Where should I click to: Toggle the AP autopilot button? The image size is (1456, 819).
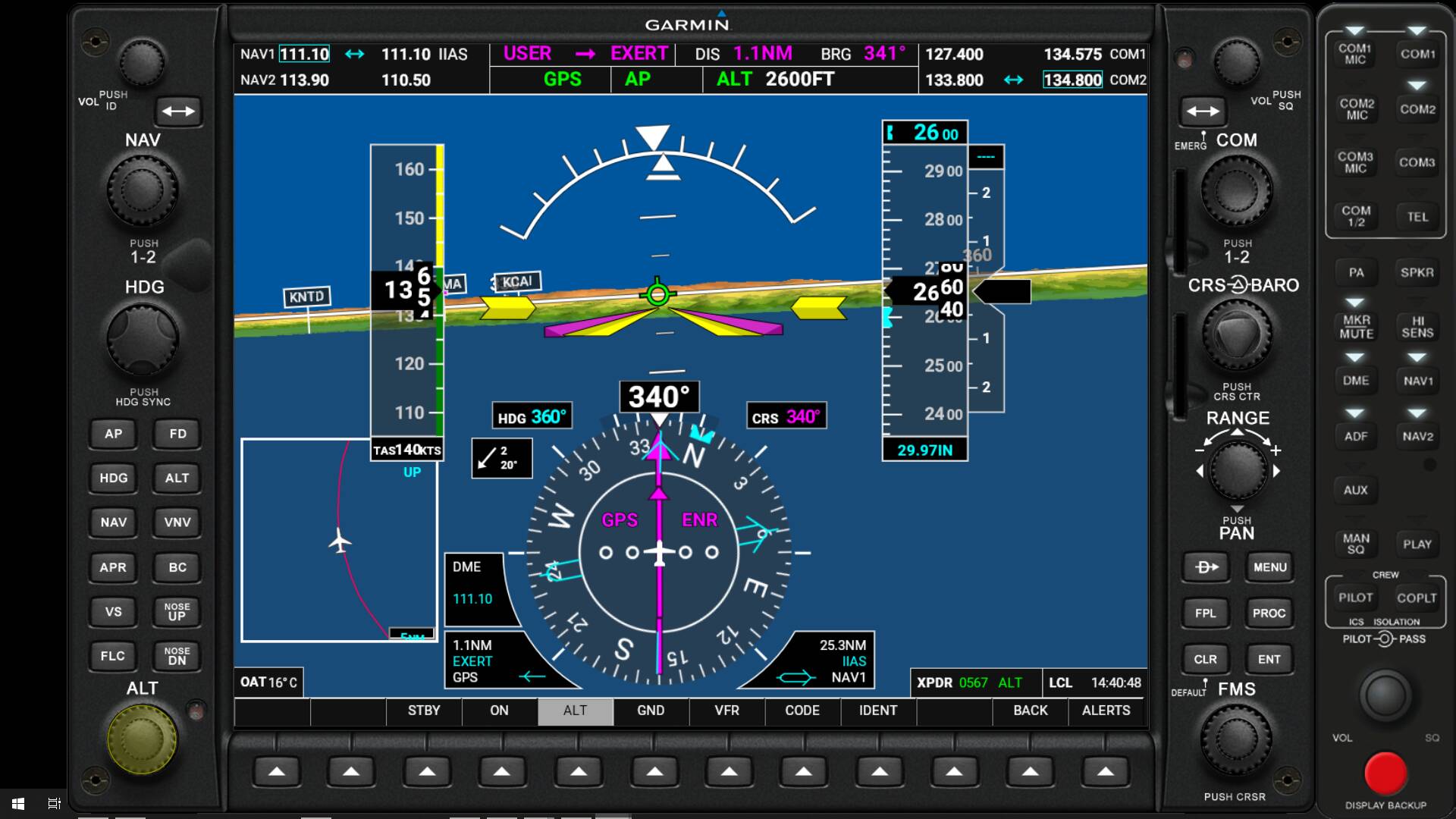pyautogui.click(x=113, y=434)
